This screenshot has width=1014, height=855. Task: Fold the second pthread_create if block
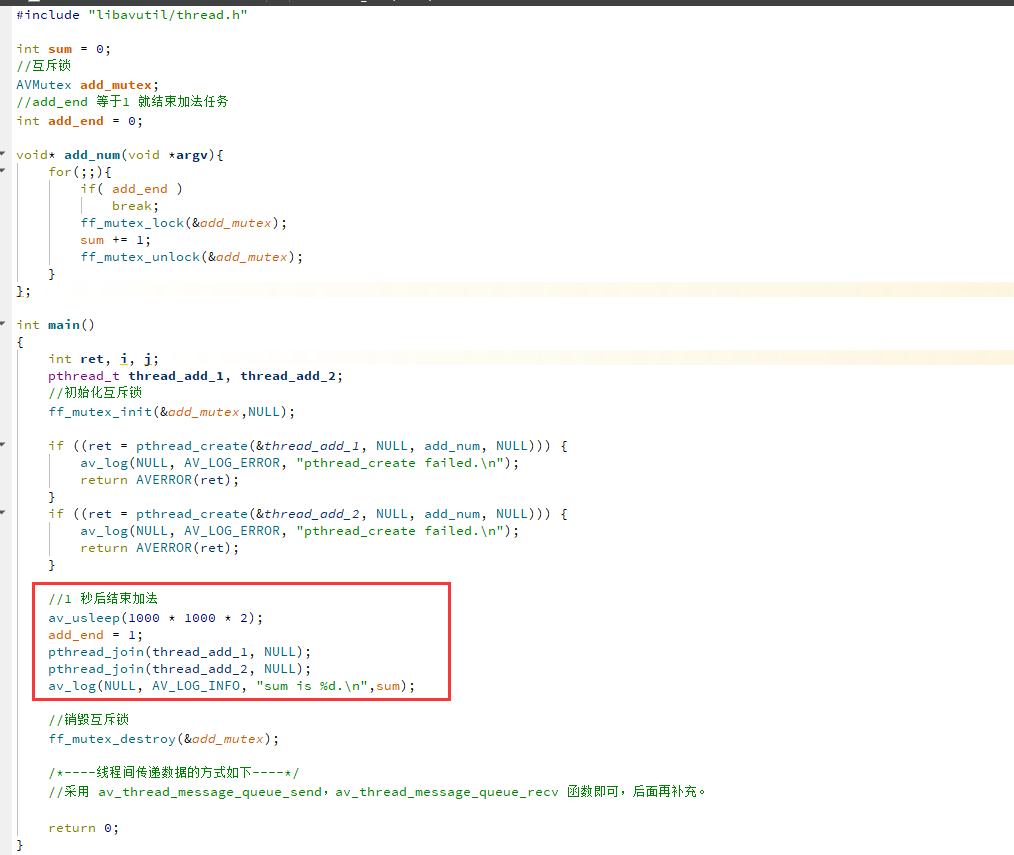[x=3, y=513]
